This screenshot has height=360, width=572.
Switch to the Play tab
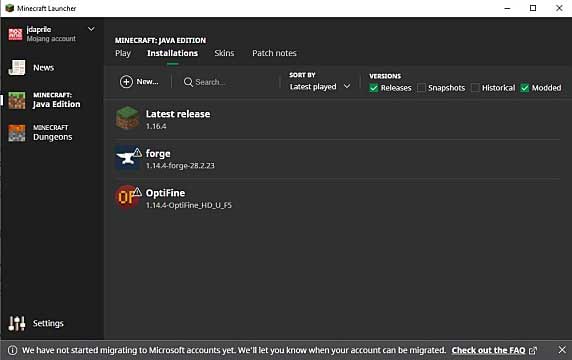click(x=123, y=53)
